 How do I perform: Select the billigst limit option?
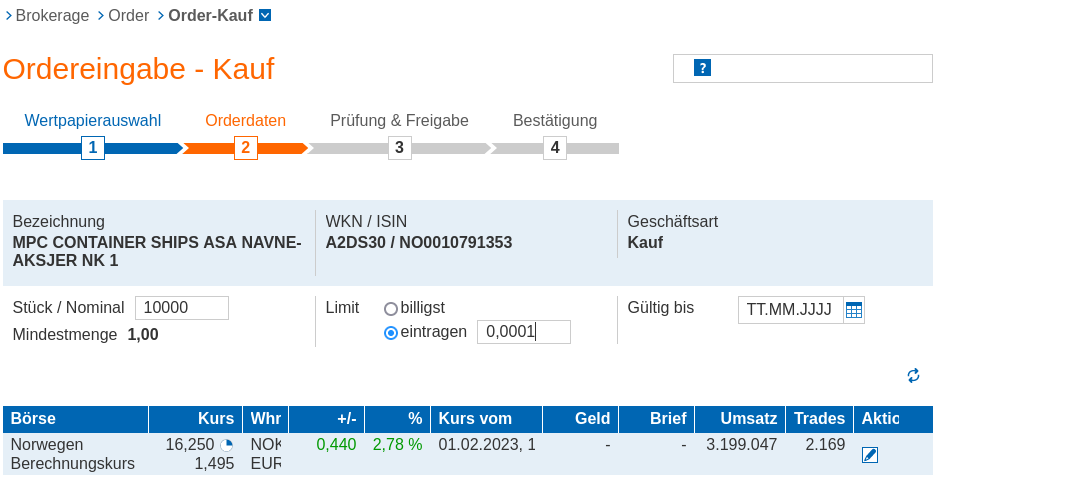click(391, 309)
